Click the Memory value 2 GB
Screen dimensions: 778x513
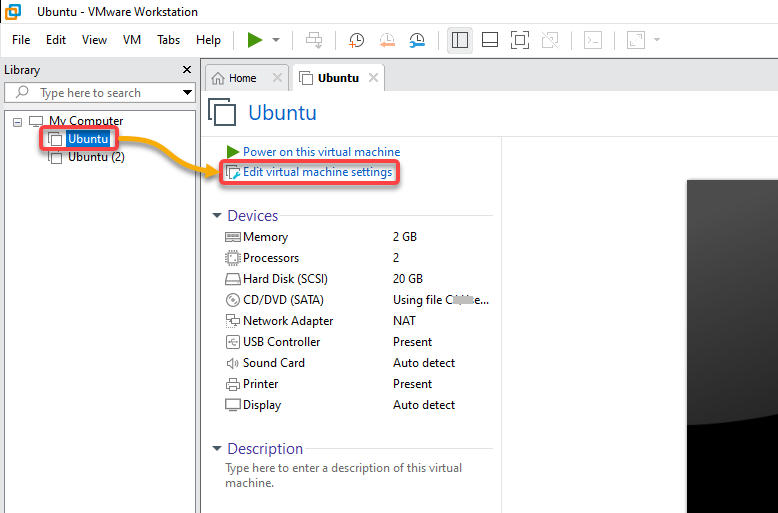tap(405, 237)
